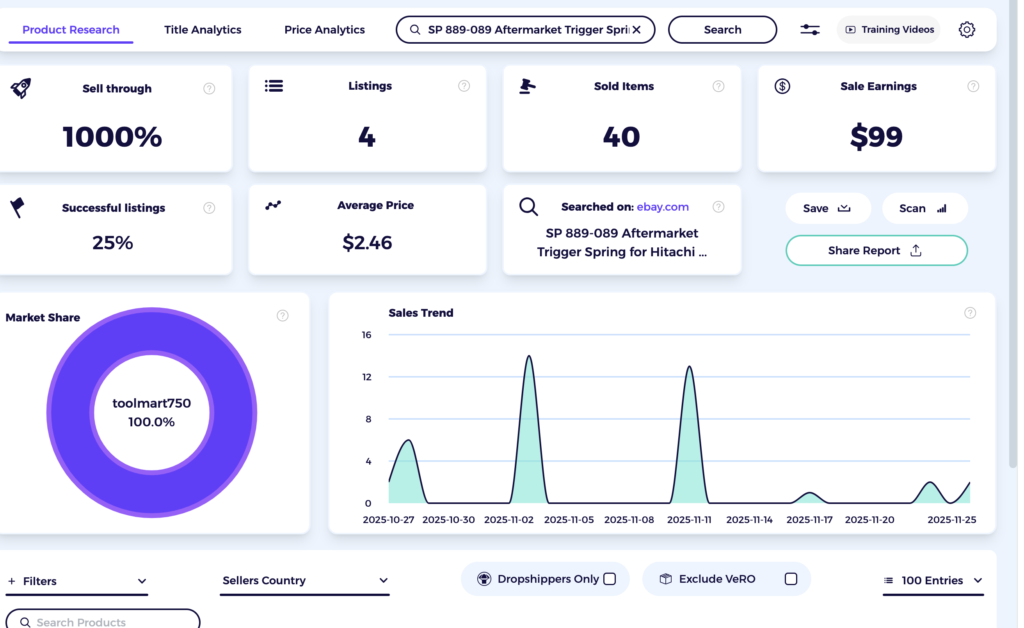Image resolution: width=1024 pixels, height=628 pixels.
Task: Switch to the Title Analytics tab
Action: point(202,29)
